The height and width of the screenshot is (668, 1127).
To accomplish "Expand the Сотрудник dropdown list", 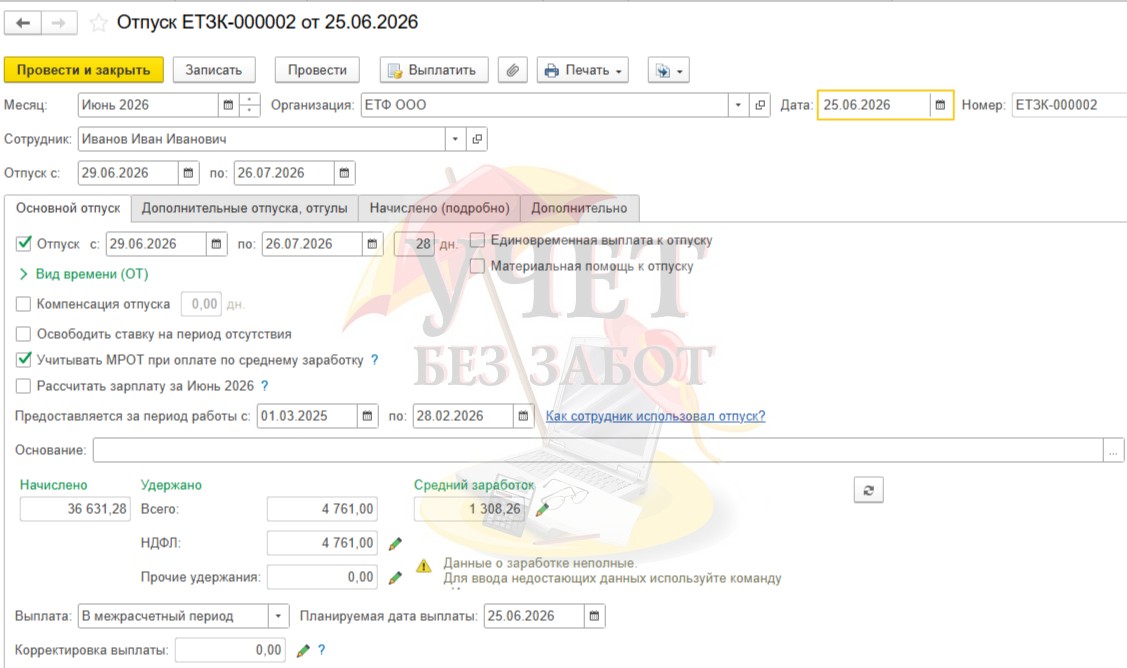I will pos(455,139).
